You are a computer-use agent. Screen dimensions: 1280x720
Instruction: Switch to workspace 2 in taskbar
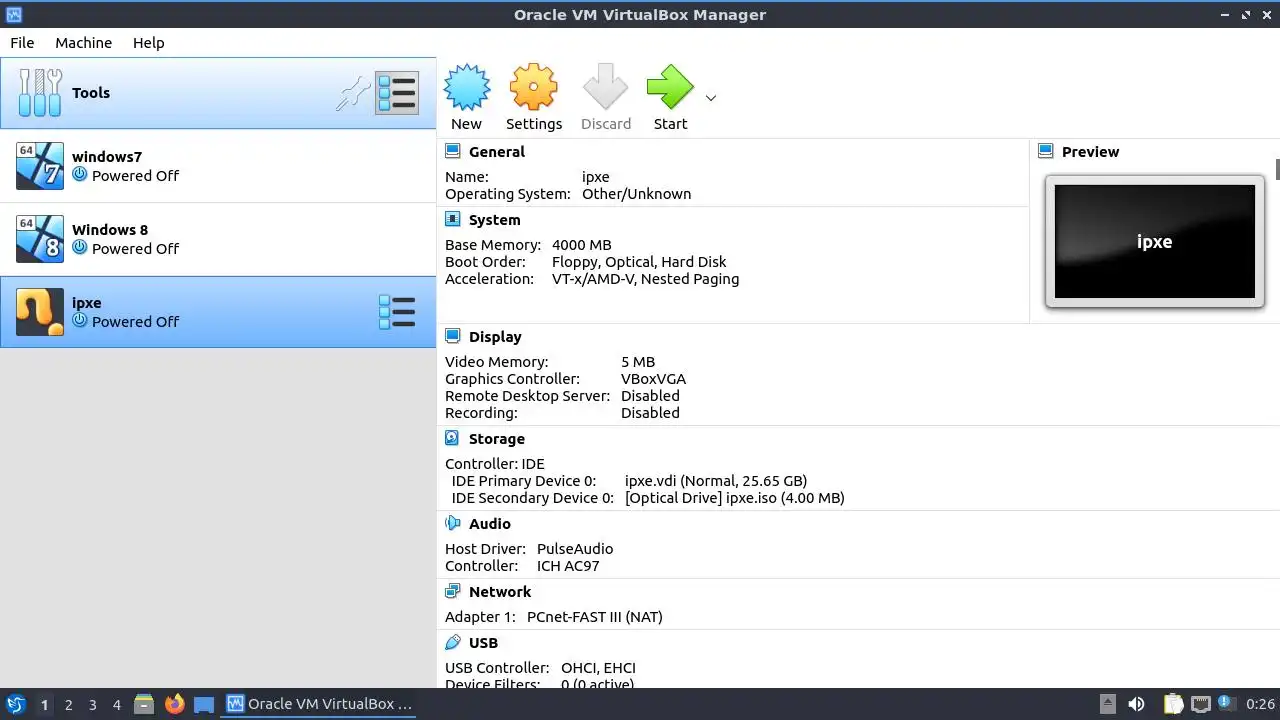(68, 705)
